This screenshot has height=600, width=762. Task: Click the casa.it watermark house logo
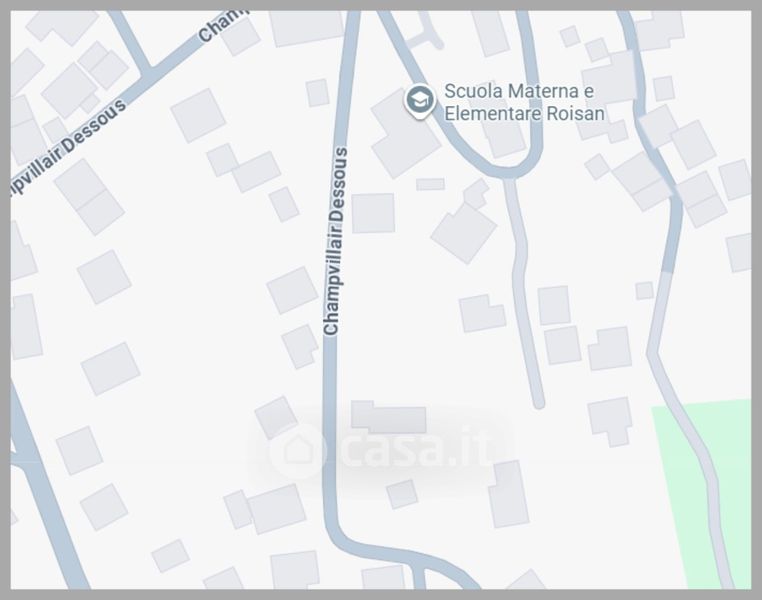click(298, 451)
